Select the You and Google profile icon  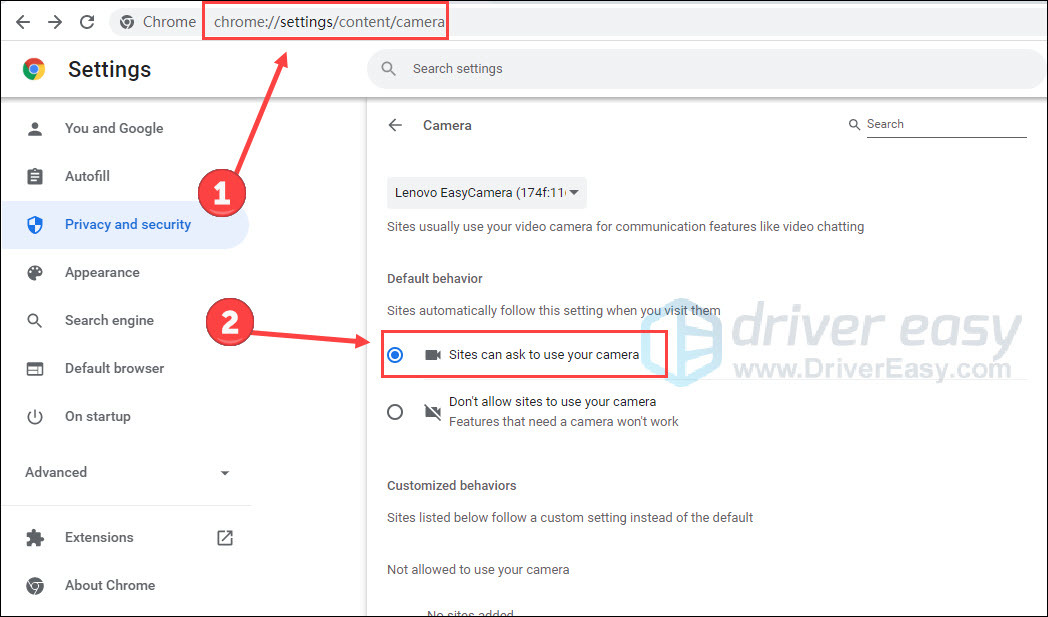click(x=36, y=128)
